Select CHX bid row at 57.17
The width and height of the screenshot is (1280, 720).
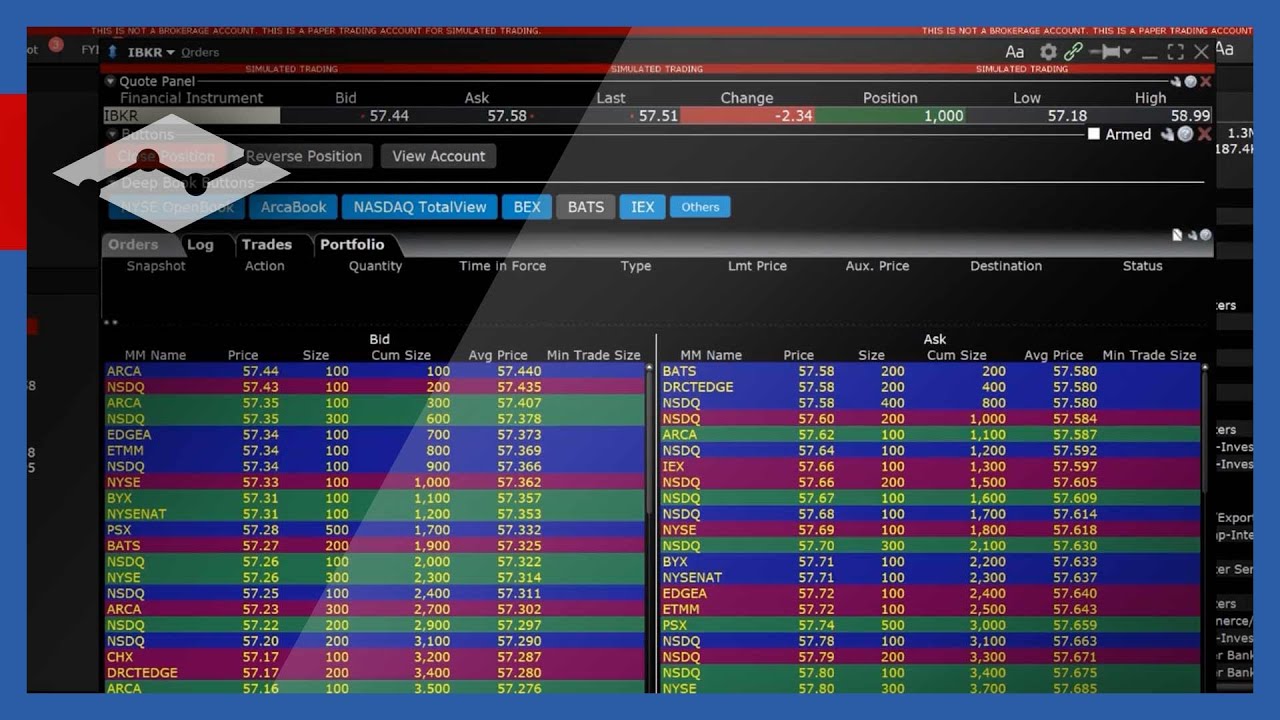(375, 657)
